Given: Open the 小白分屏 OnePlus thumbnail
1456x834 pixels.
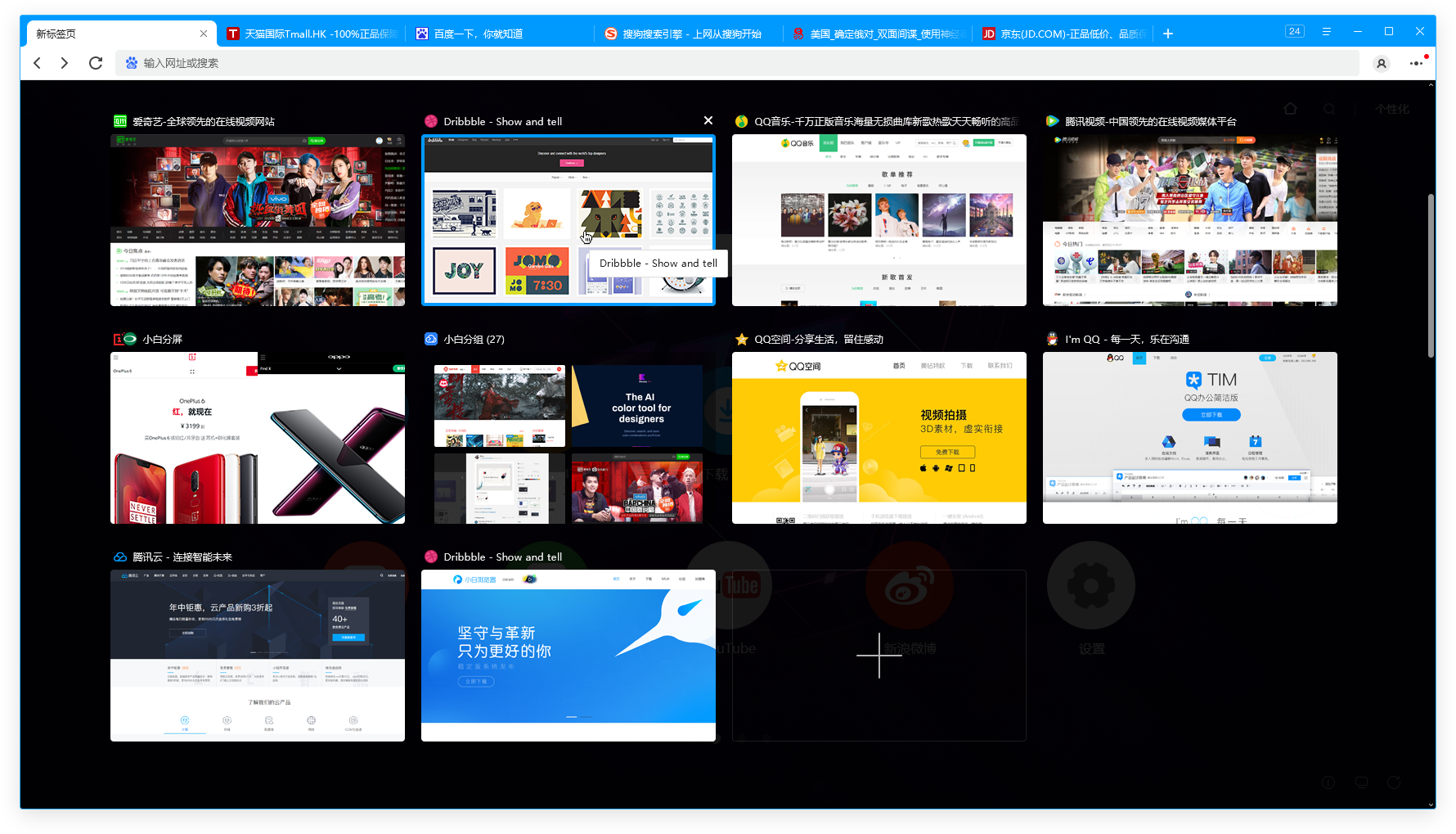Looking at the screenshot, I should click(x=258, y=438).
